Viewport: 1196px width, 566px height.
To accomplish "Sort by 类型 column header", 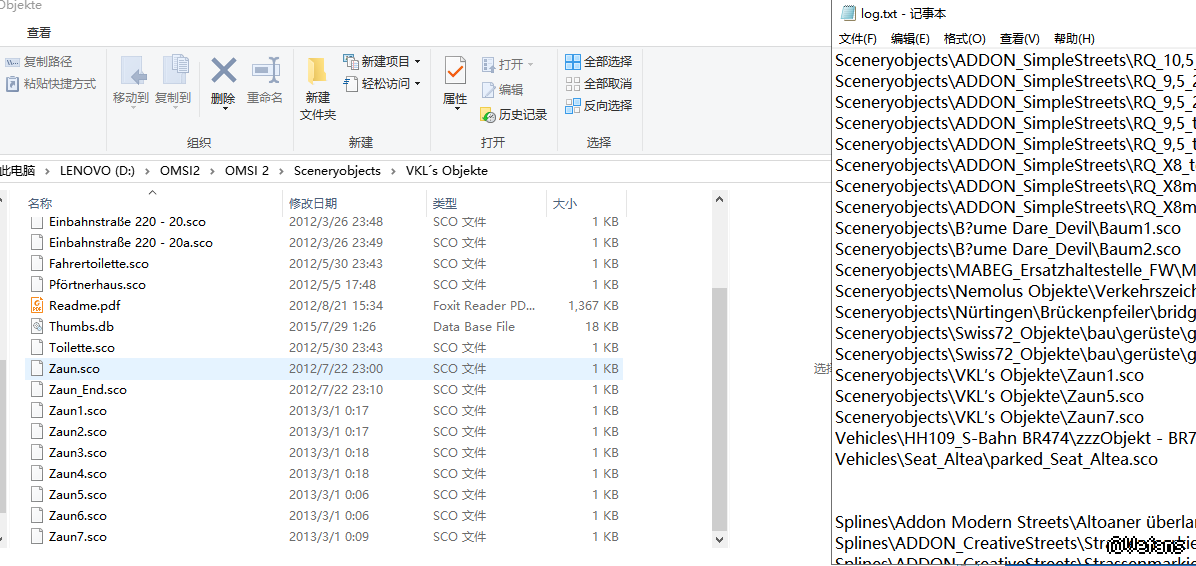I will point(445,204).
